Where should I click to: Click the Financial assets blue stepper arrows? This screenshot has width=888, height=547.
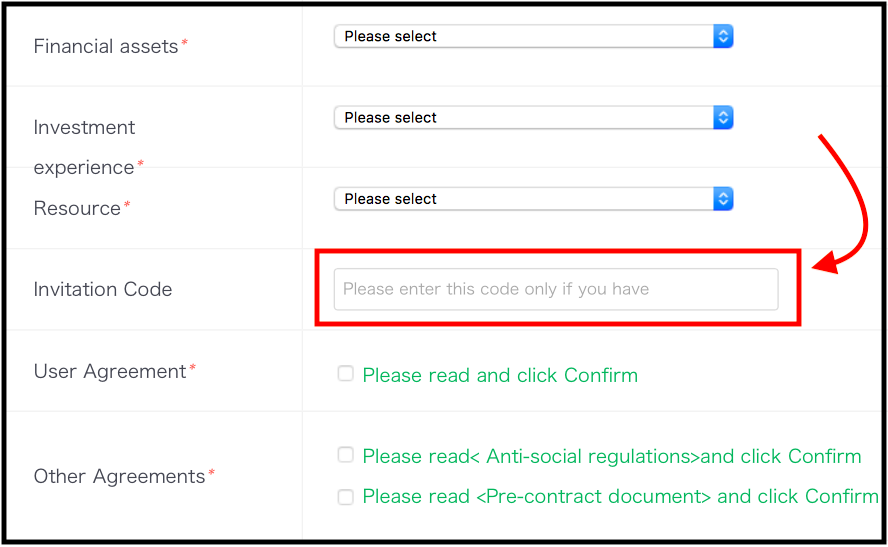click(723, 36)
